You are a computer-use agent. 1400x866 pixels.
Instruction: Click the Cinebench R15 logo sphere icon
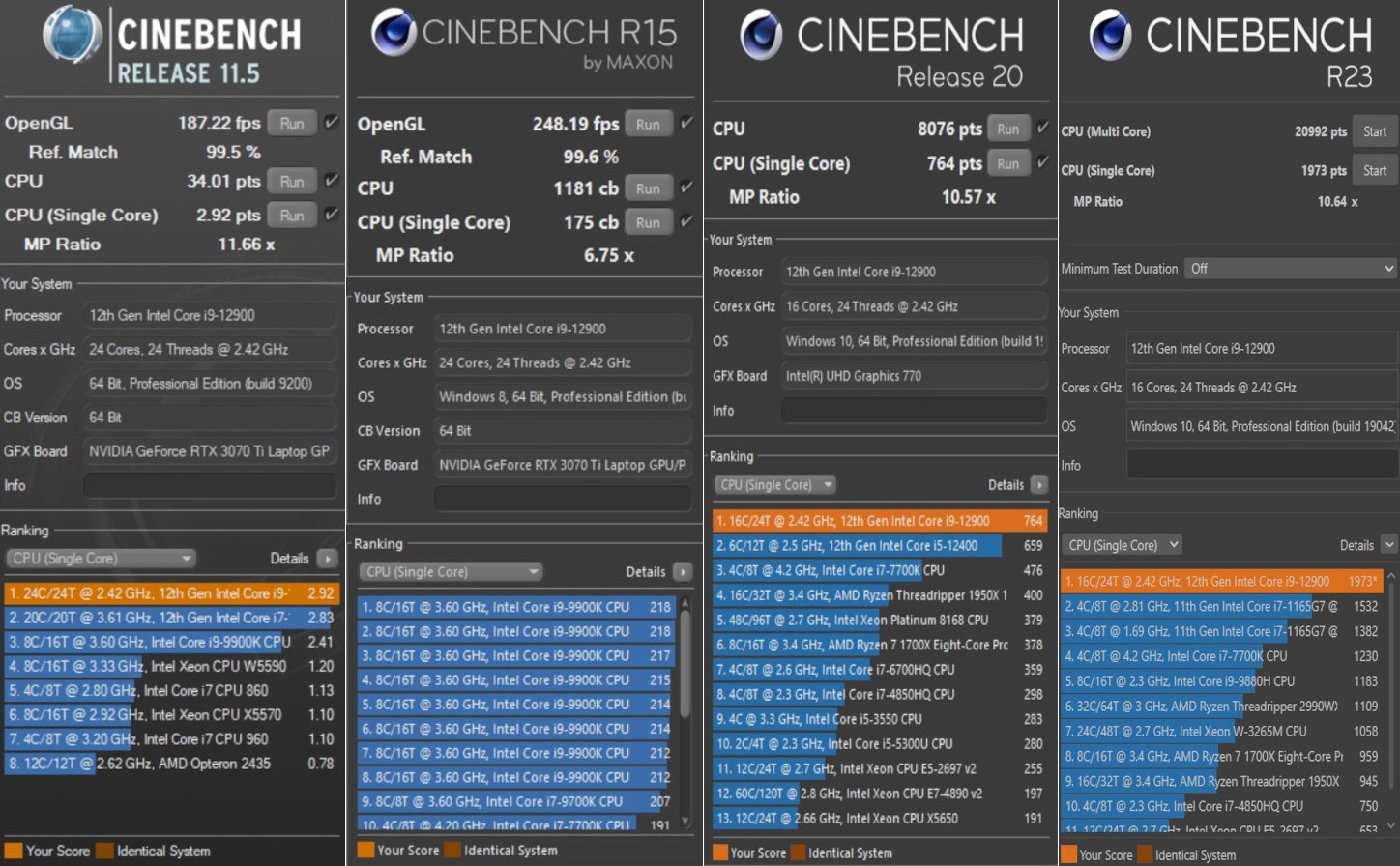click(394, 33)
